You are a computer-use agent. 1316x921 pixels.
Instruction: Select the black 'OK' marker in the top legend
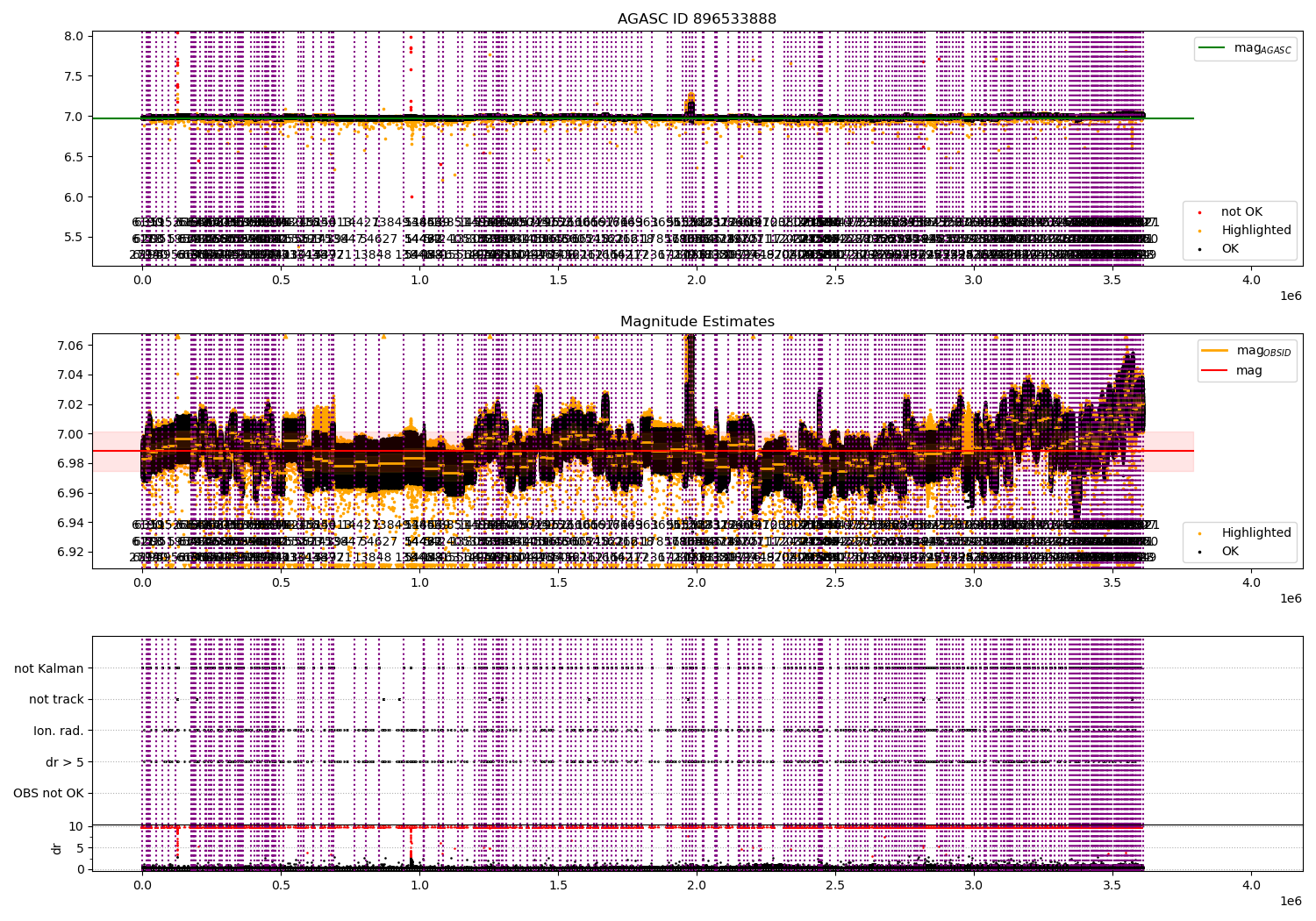pyautogui.click(x=1199, y=249)
